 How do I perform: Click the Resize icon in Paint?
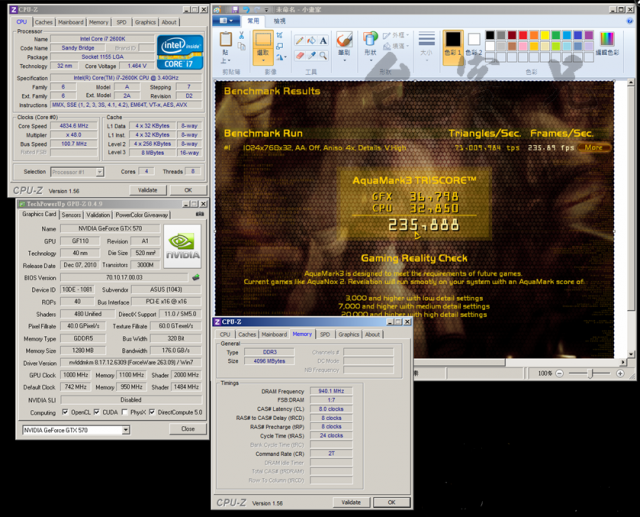280,46
